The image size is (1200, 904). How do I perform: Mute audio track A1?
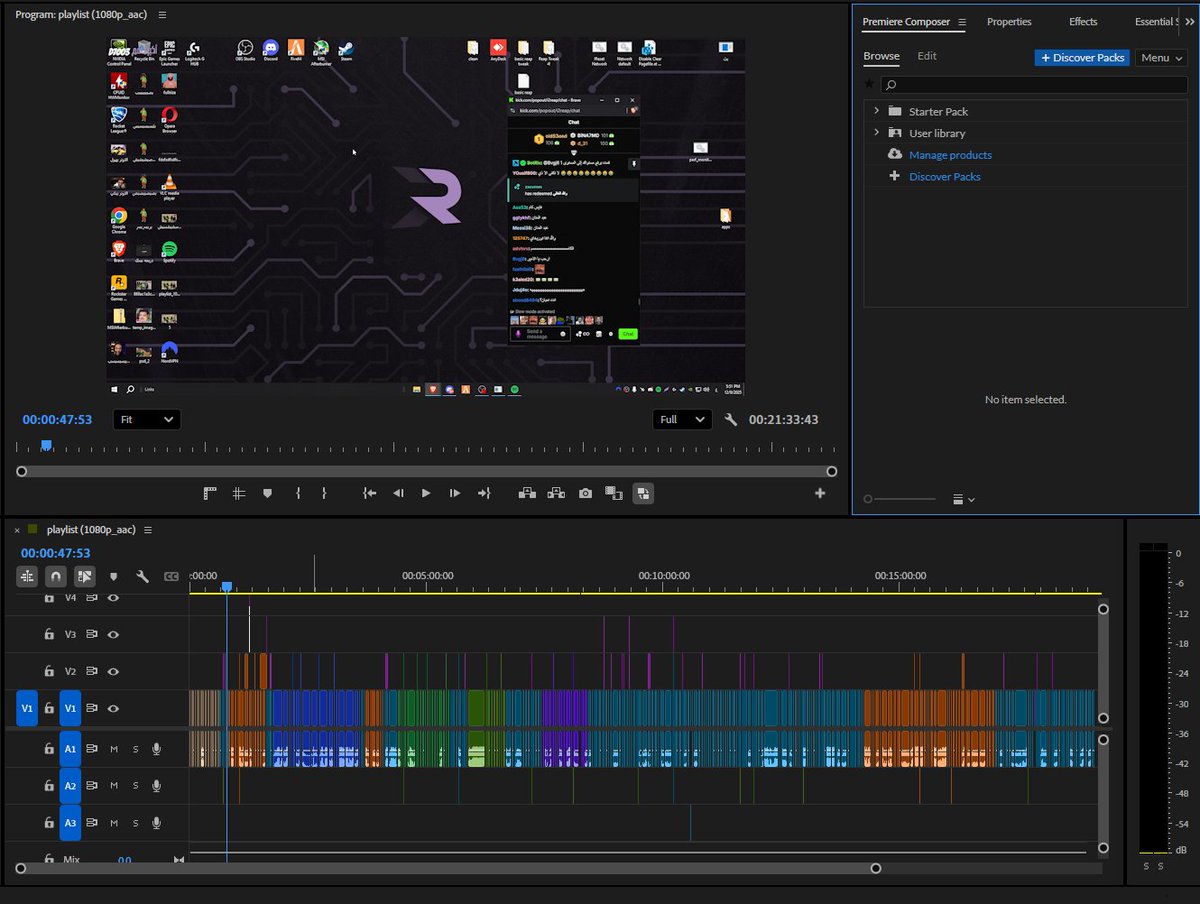click(114, 749)
